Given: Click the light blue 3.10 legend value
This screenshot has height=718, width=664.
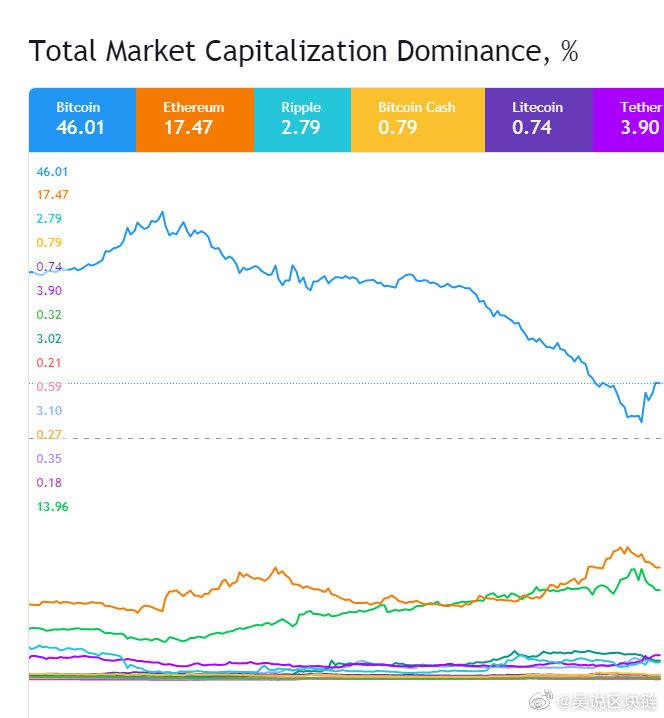Looking at the screenshot, I should [x=49, y=410].
